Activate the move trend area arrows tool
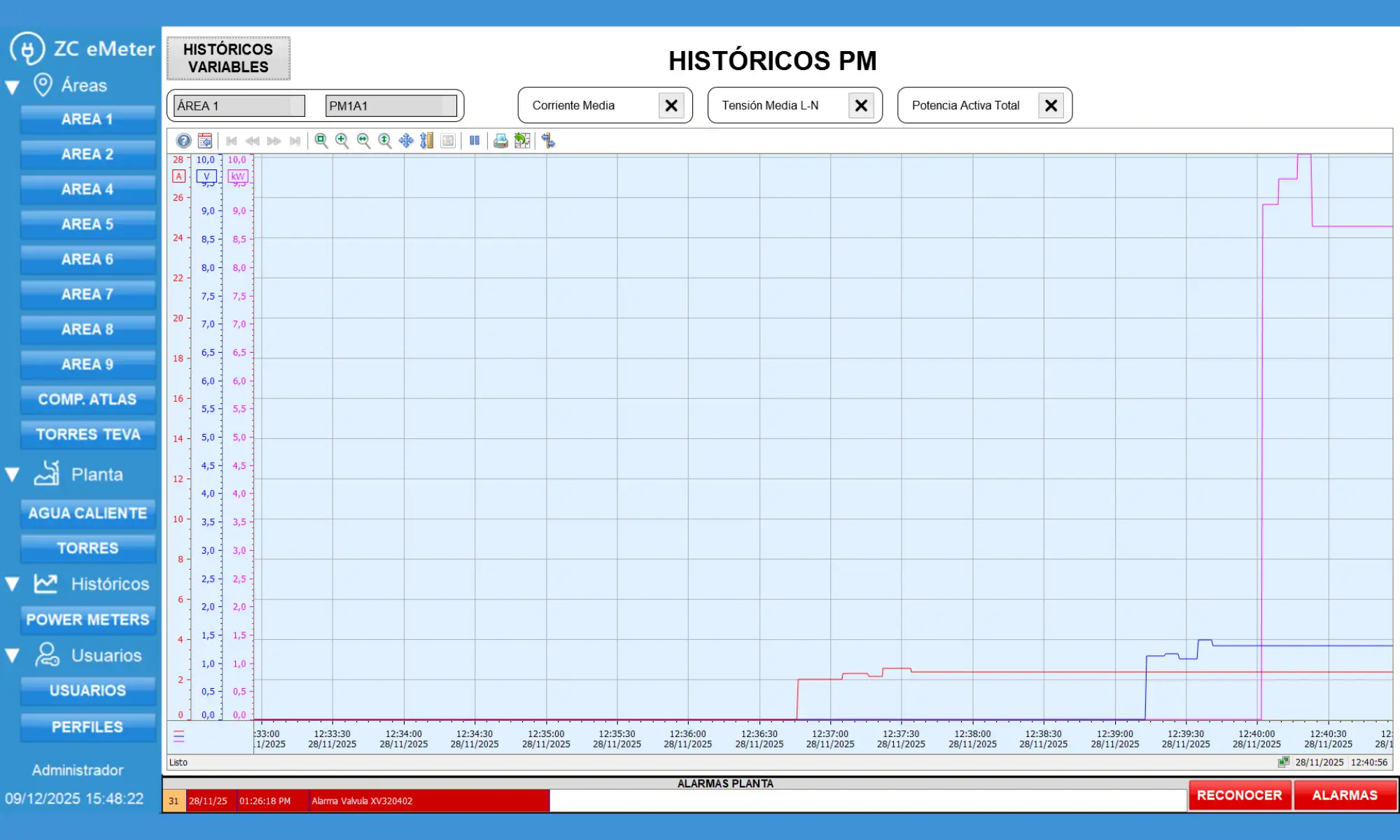 [x=406, y=141]
